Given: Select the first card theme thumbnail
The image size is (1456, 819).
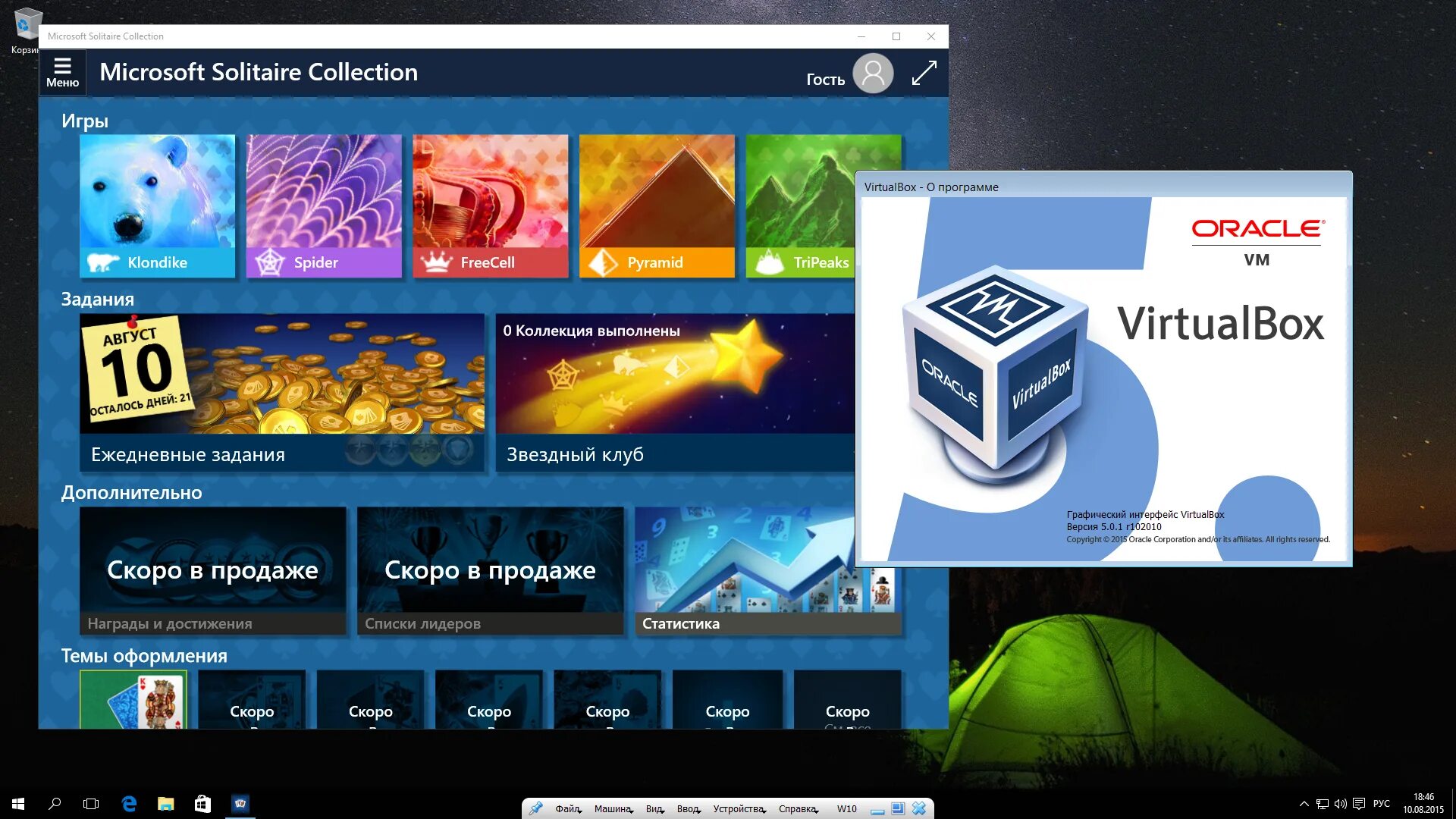Looking at the screenshot, I should pyautogui.click(x=133, y=700).
